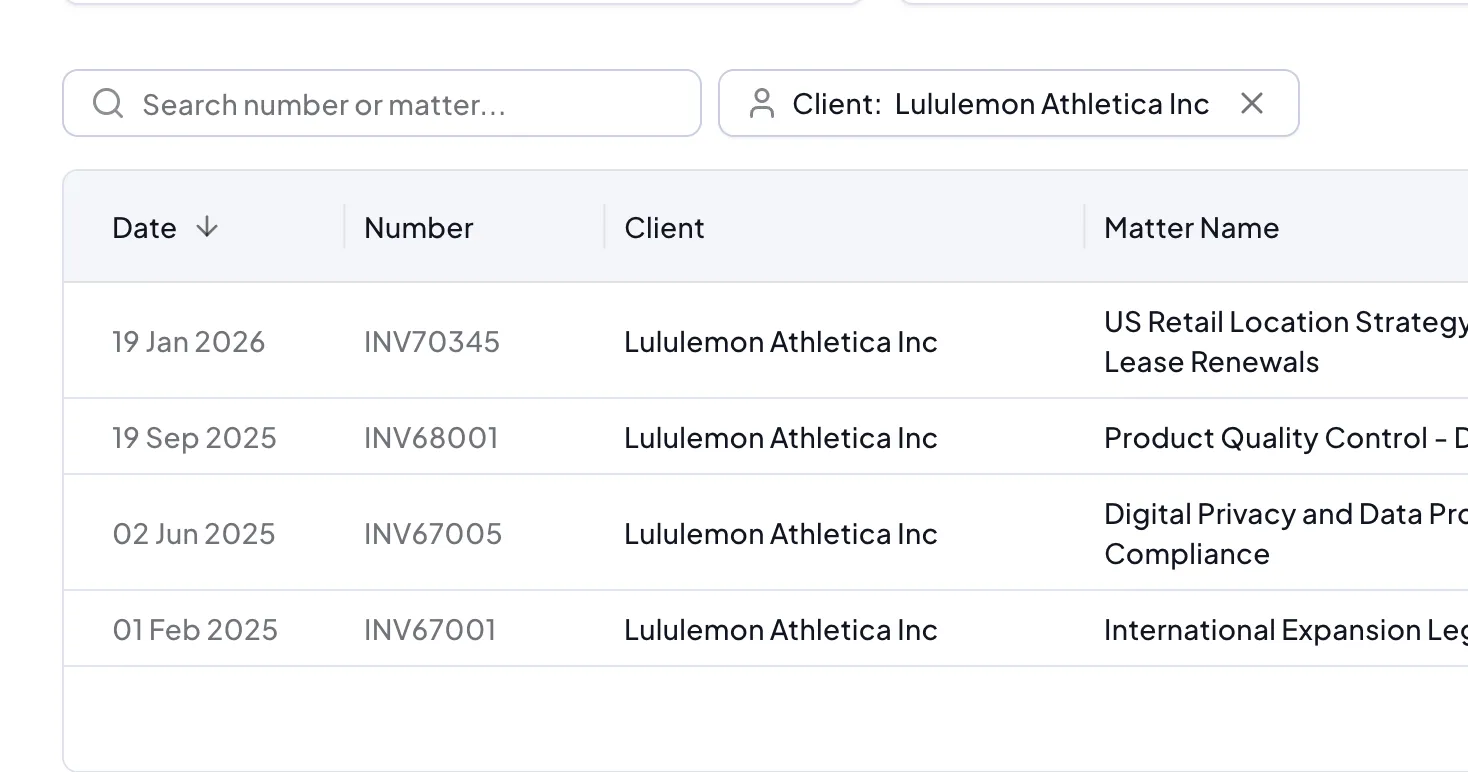
Task: Click the search magnifier icon
Action: [108, 103]
